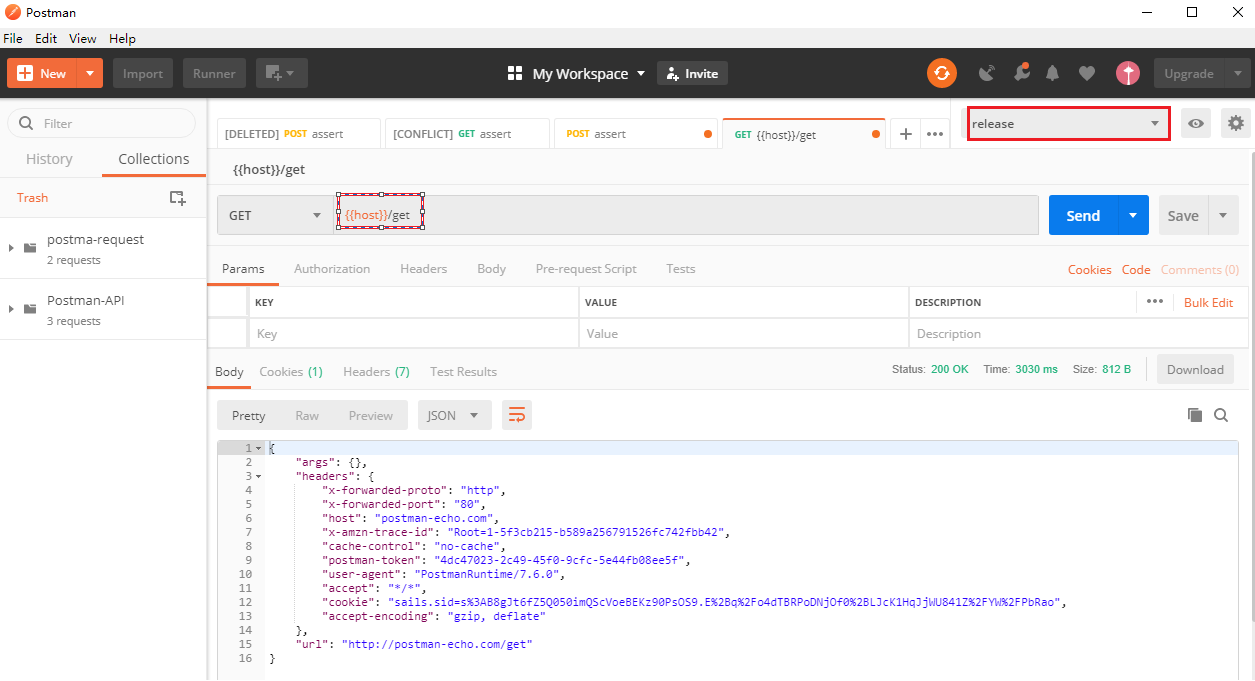Open the File menu

(x=13, y=38)
